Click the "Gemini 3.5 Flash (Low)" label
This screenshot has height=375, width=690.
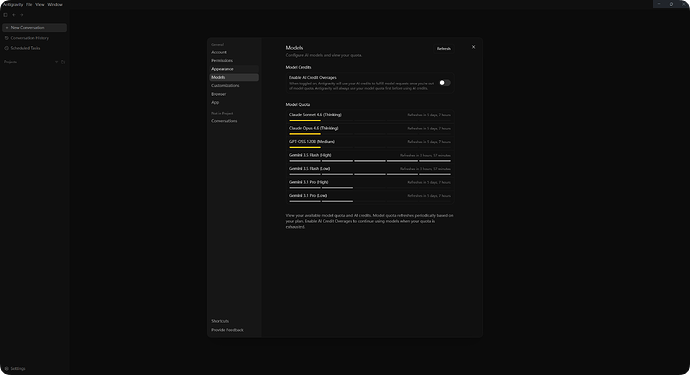tap(309, 169)
